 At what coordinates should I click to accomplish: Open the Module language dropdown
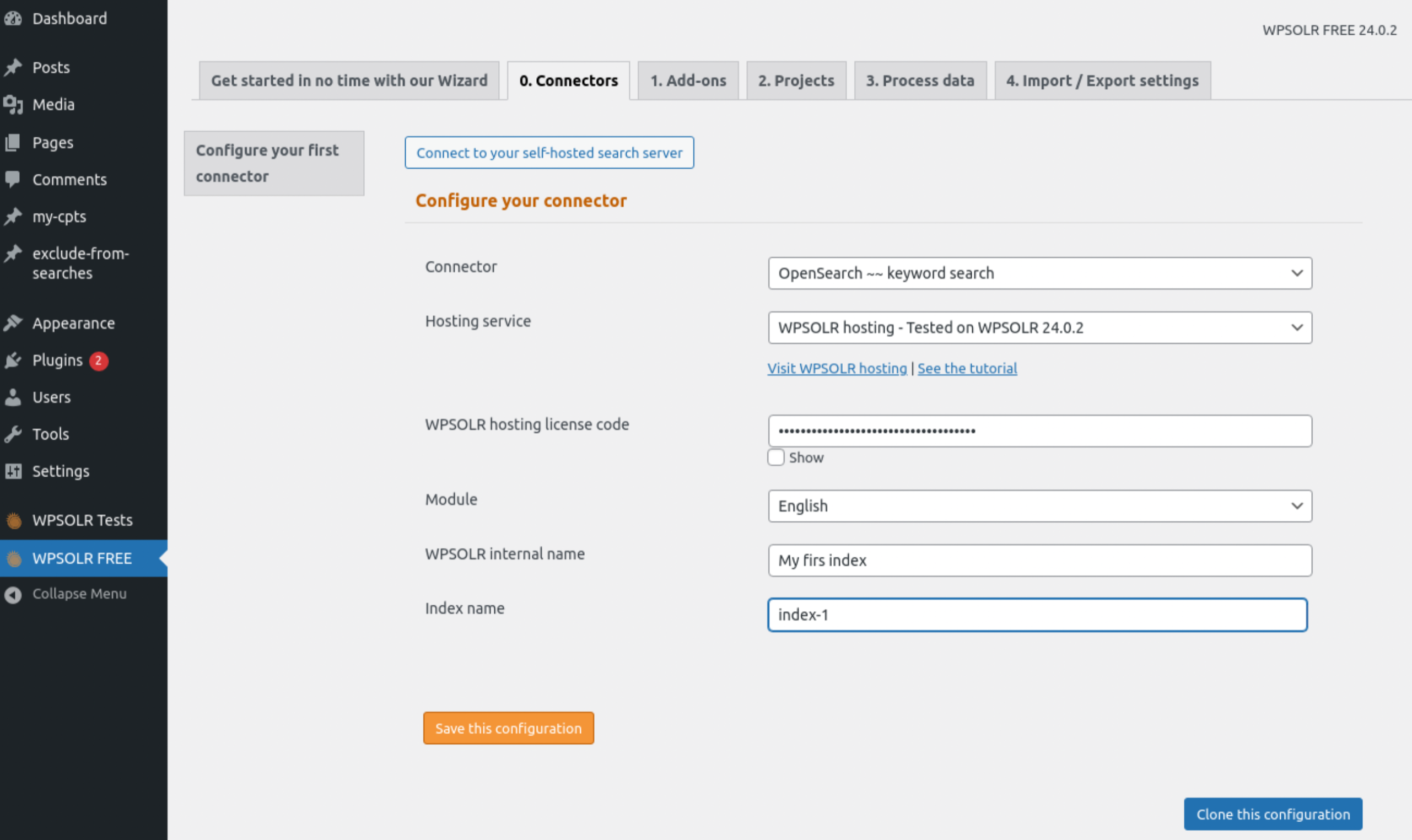1039,506
